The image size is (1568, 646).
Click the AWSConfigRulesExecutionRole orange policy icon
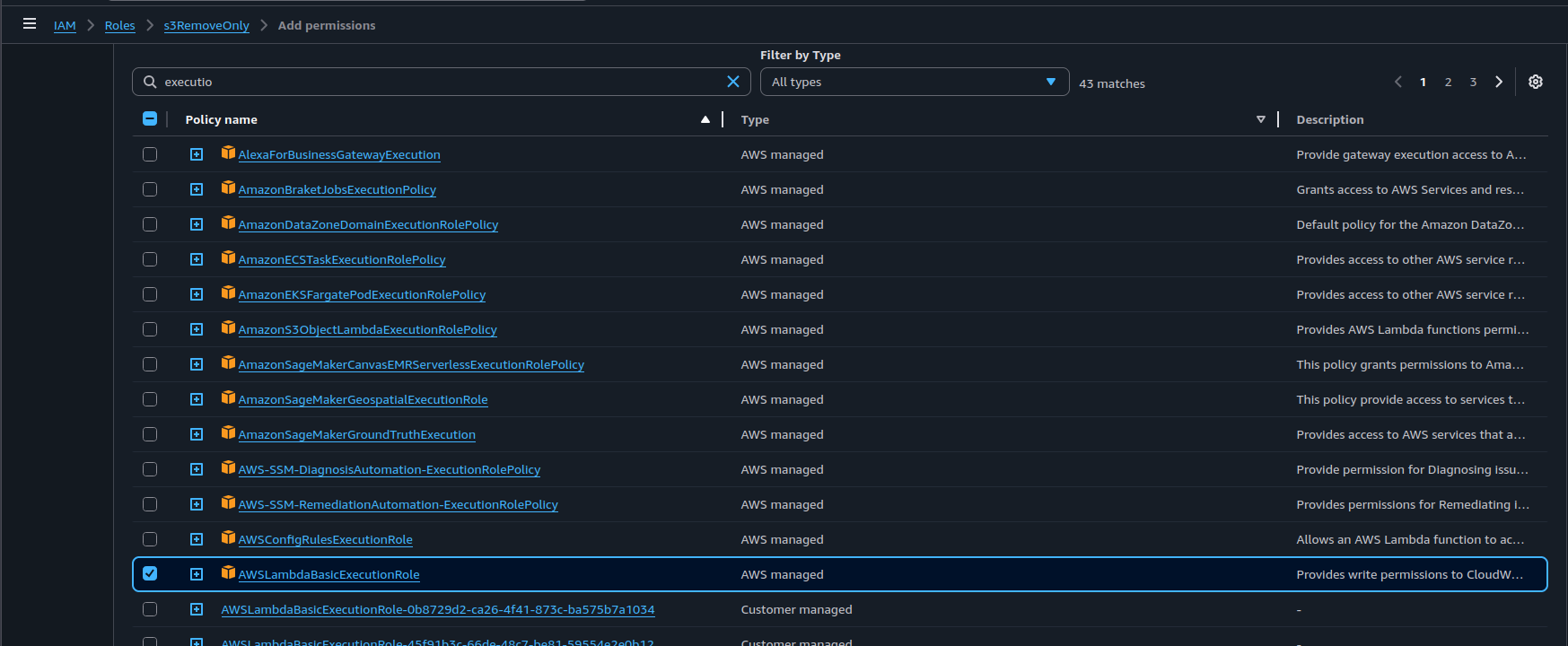[x=228, y=538]
